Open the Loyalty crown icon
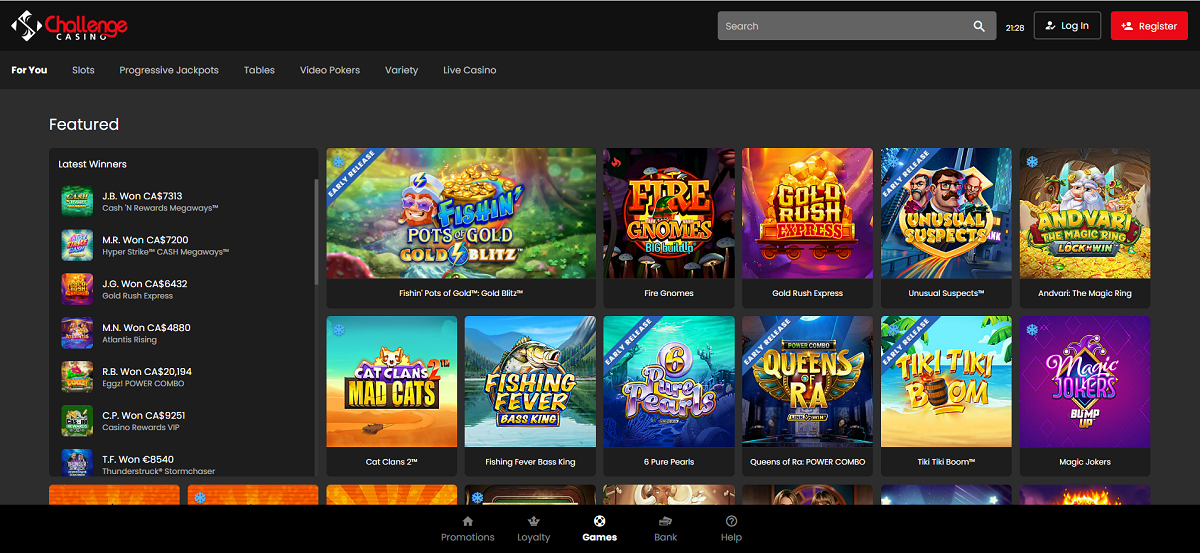The image size is (1200, 553). 533,521
